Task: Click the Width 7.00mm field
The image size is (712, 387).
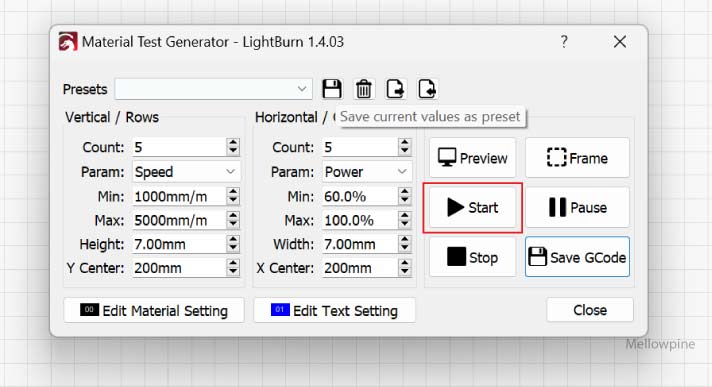Action: (x=360, y=244)
